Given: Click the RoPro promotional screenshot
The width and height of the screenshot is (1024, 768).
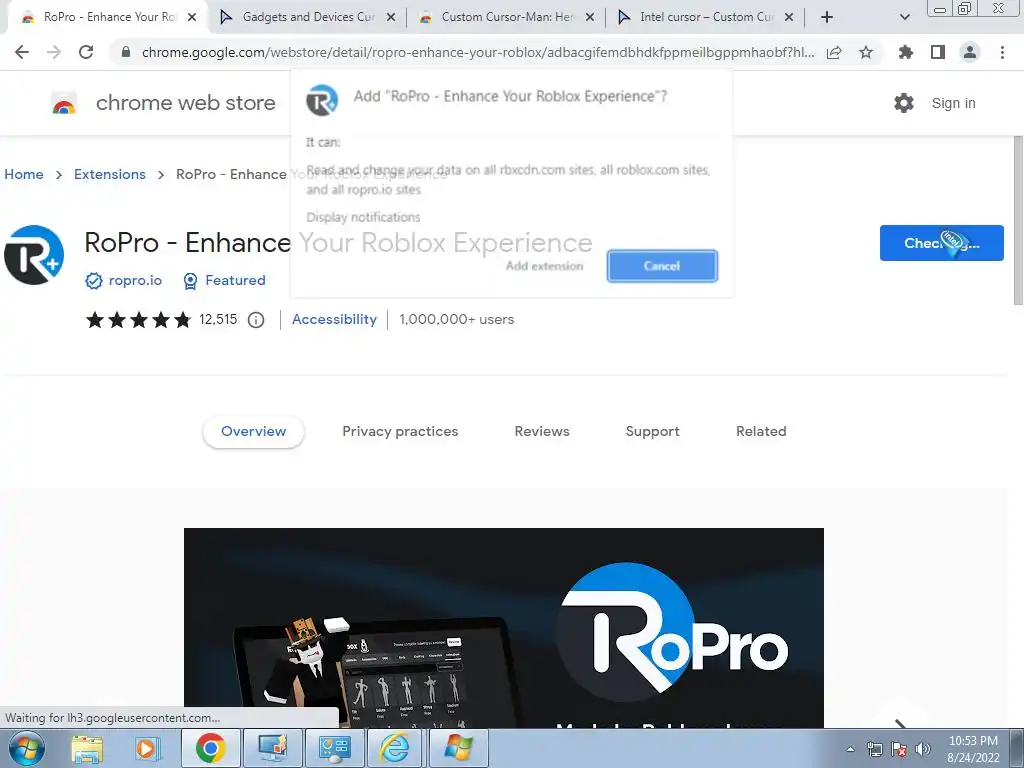Looking at the screenshot, I should click(x=504, y=628).
